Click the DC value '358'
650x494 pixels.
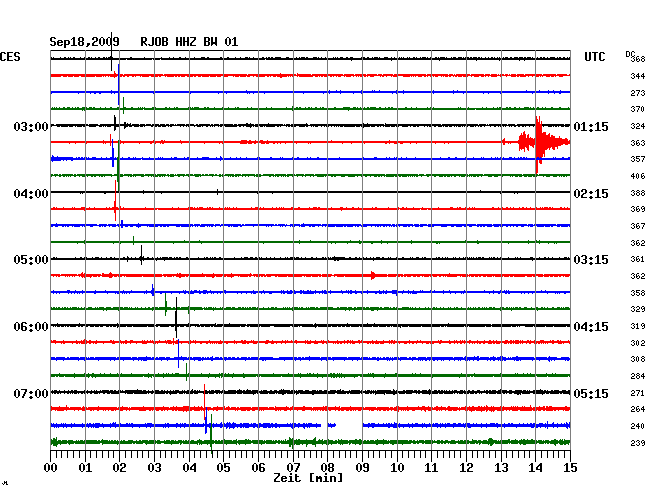638,293
